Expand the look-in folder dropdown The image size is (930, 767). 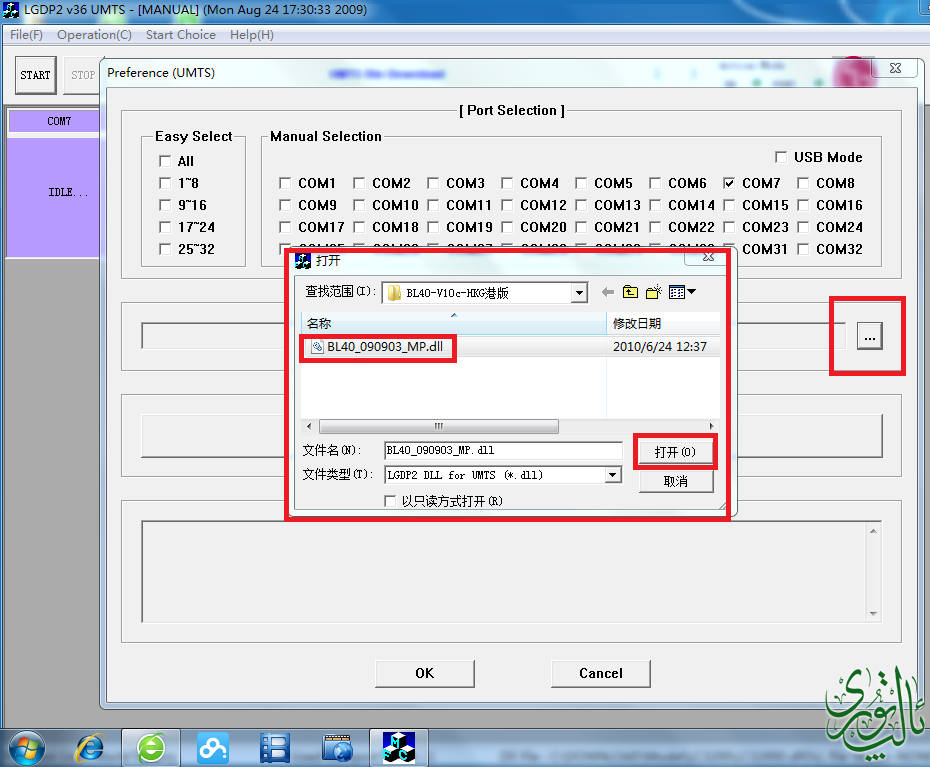[x=579, y=292]
